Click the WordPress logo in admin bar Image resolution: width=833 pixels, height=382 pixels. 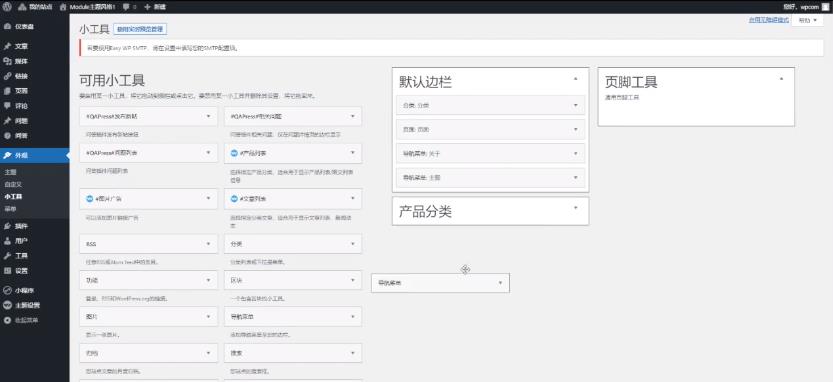click(x=6, y=7)
